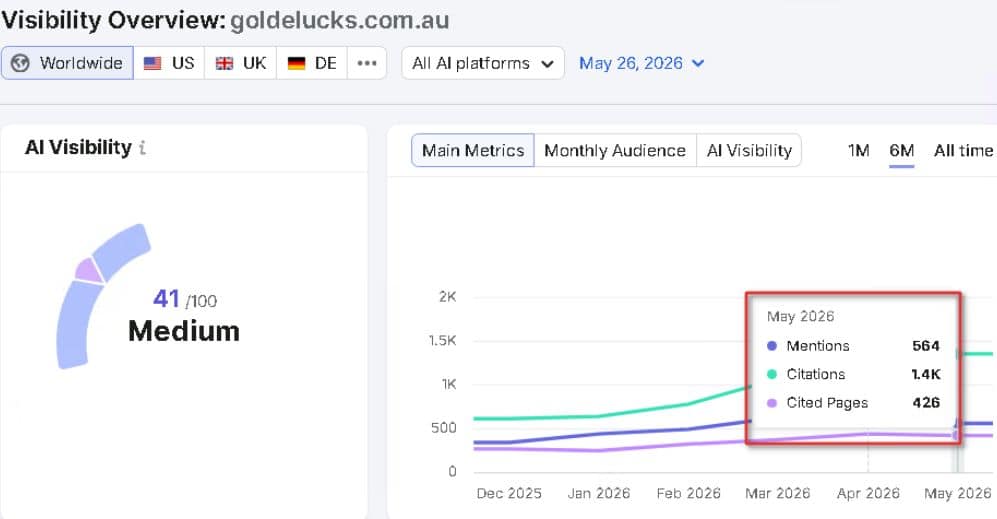Click the Apr 2026 axis label
The width and height of the screenshot is (997, 519).
[868, 494]
